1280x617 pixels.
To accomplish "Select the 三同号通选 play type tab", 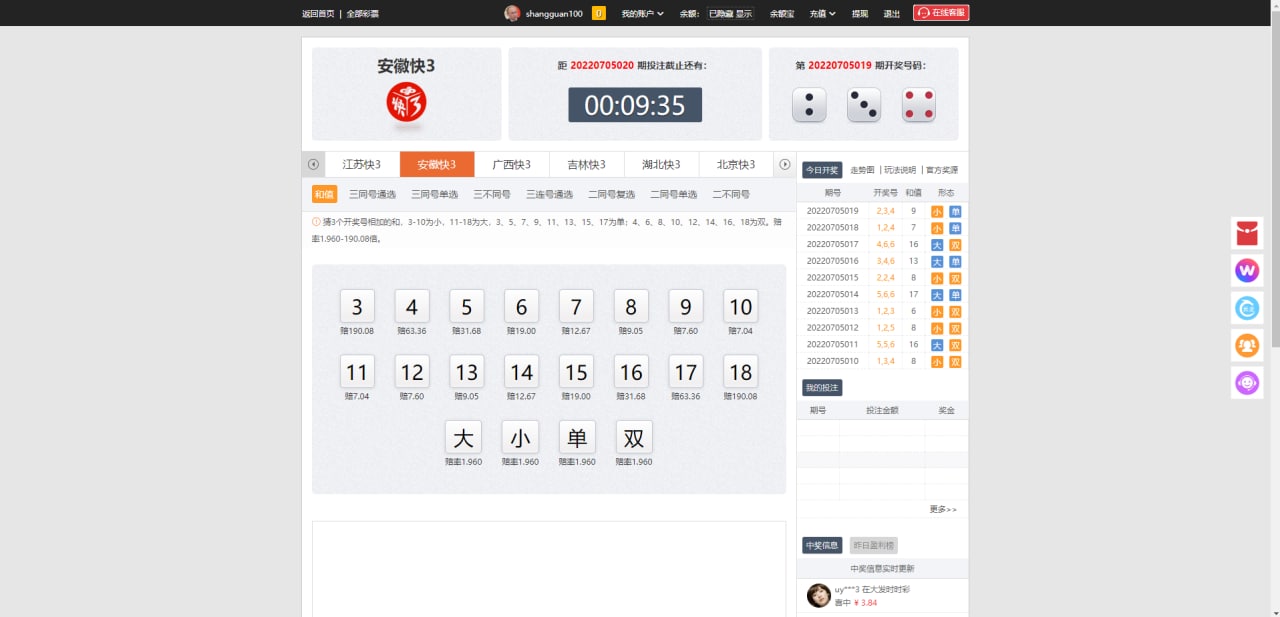I will pos(372,194).
